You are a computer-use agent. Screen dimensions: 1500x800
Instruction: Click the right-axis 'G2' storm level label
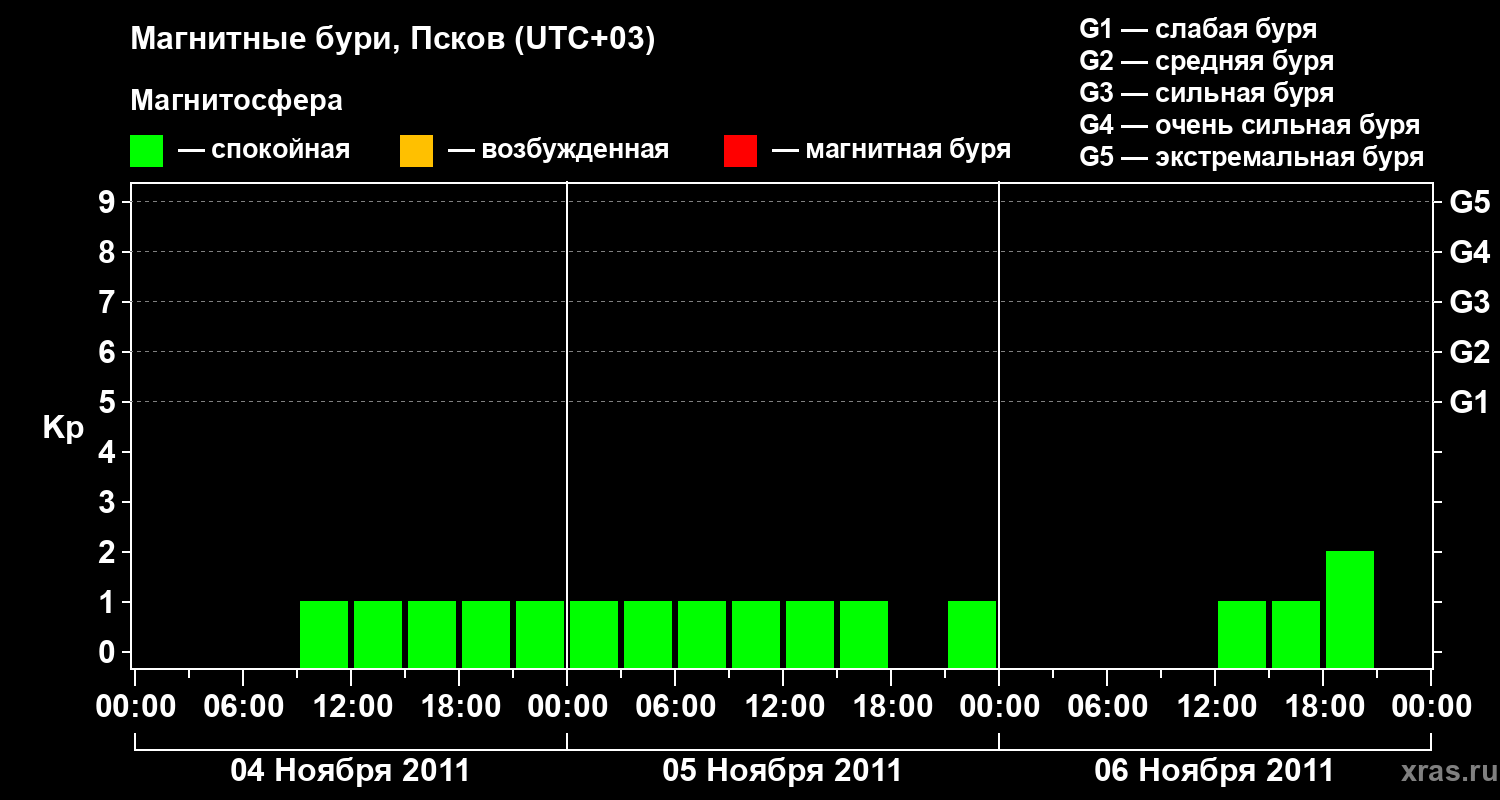tap(1469, 353)
